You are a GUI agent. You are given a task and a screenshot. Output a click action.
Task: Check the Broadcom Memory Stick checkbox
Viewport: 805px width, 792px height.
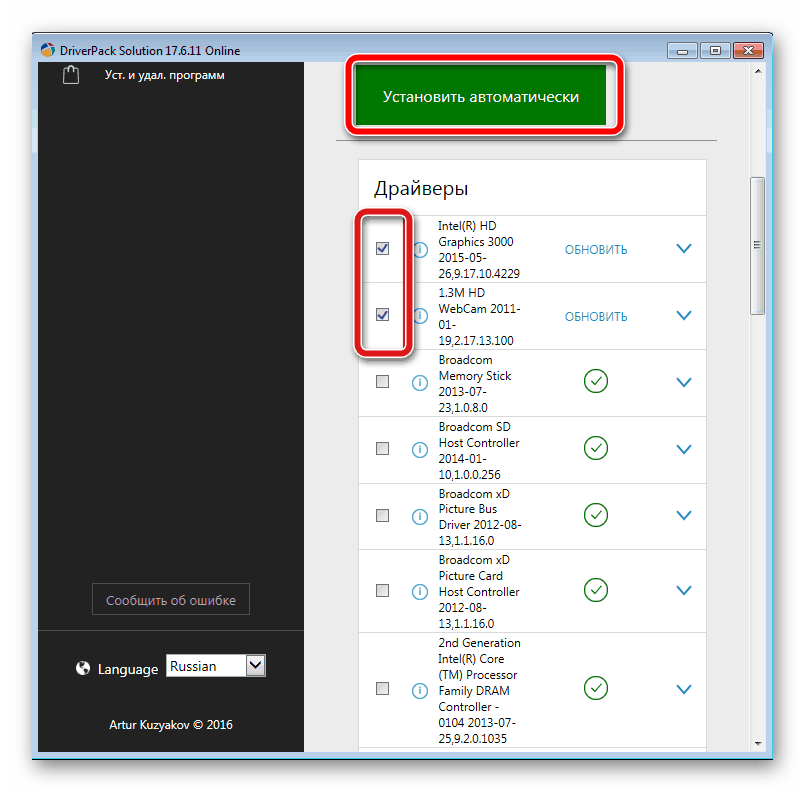coord(382,382)
